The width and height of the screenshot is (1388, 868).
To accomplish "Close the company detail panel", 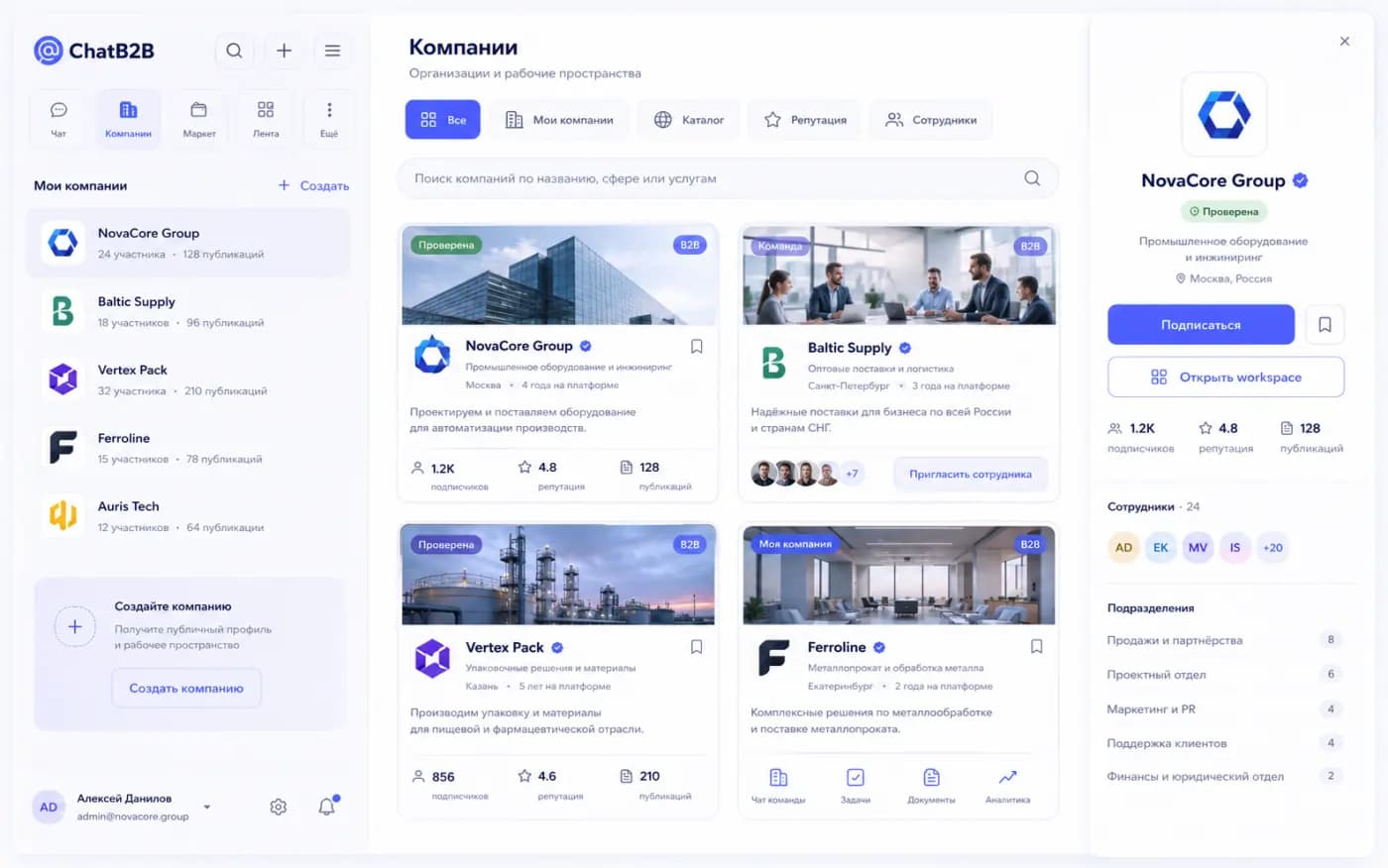I will 1344,42.
